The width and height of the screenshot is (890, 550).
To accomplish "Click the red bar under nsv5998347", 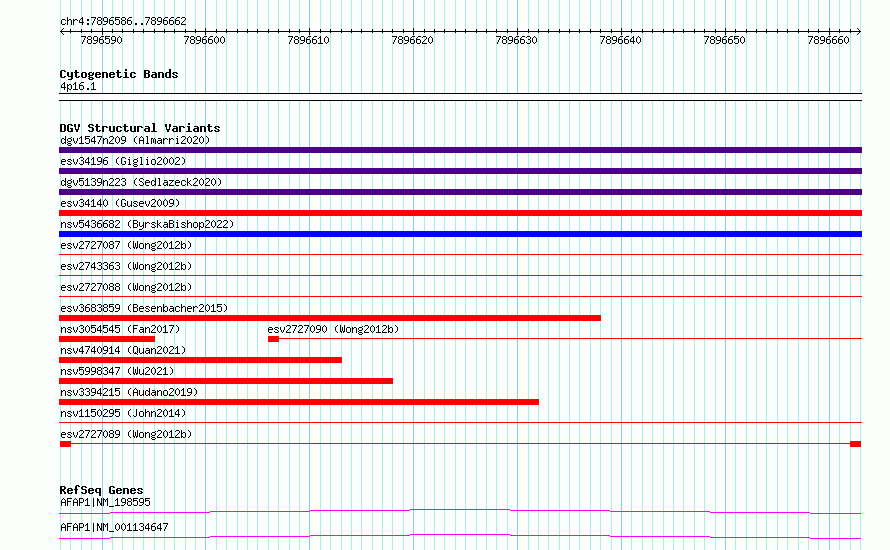I will 226,381.
